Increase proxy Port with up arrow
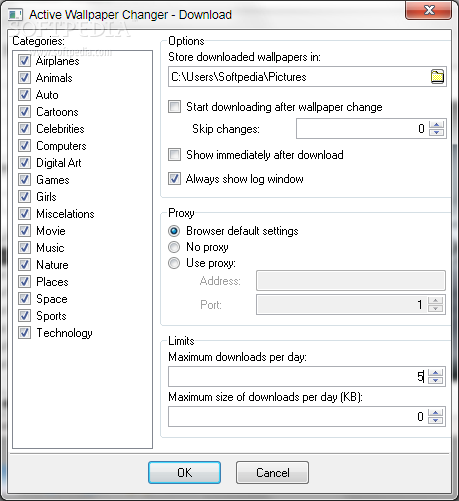459x501 pixels. [x=435, y=300]
